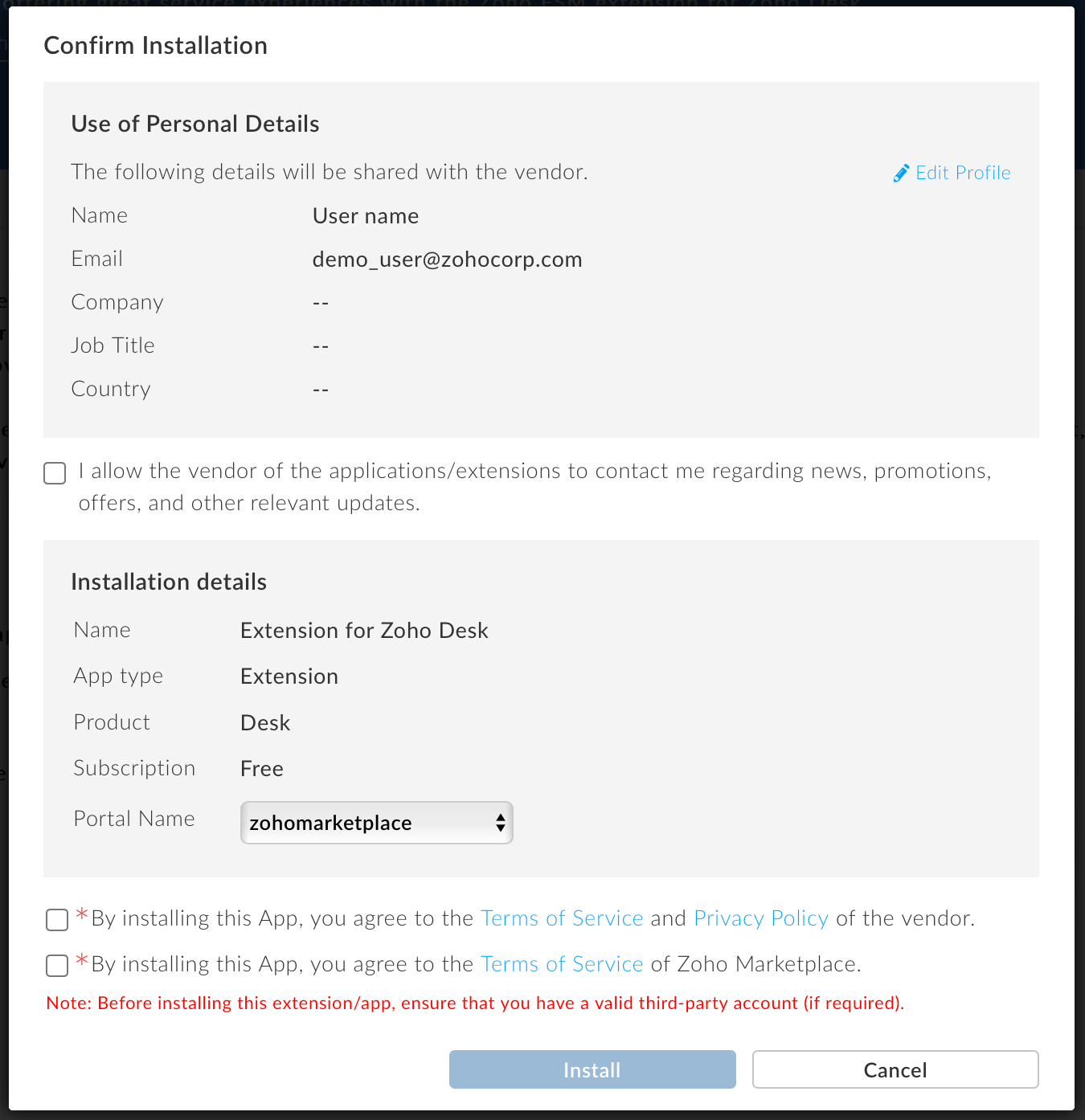Click the demo_user@zohocorp.com email value

pos(447,260)
